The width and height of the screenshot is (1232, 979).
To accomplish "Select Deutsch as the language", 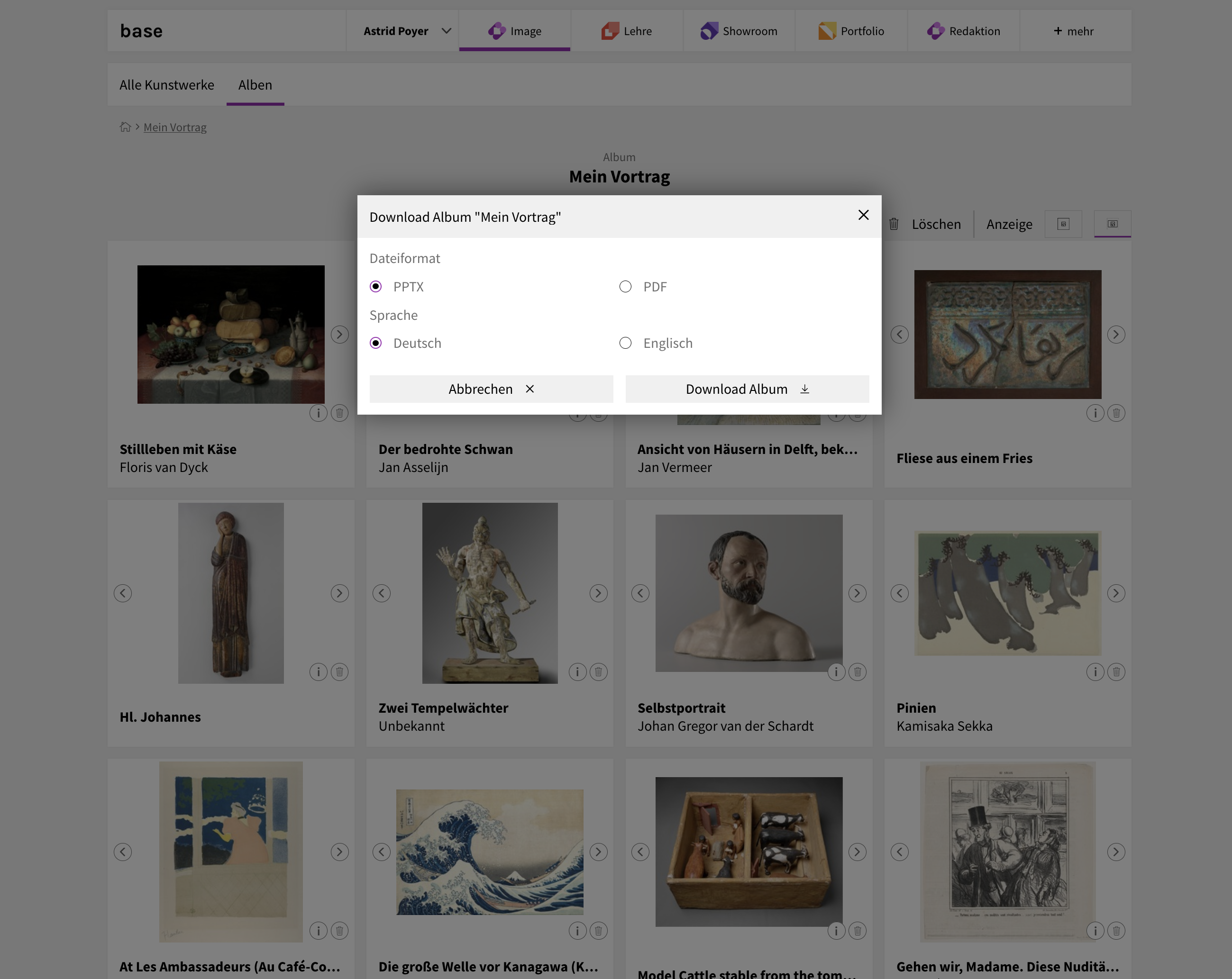I will 375,343.
